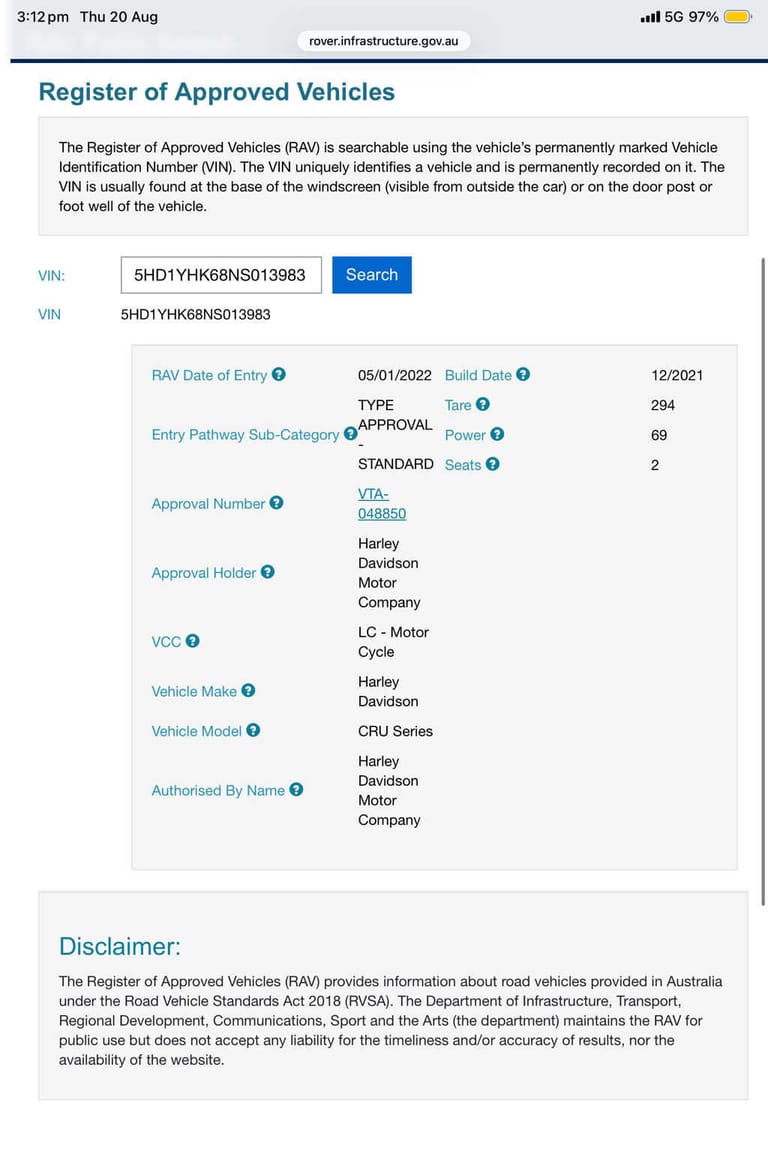Image resolution: width=768 pixels, height=1169 pixels.
Task: Open help icon beside Vehicle Model
Action: [254, 730]
